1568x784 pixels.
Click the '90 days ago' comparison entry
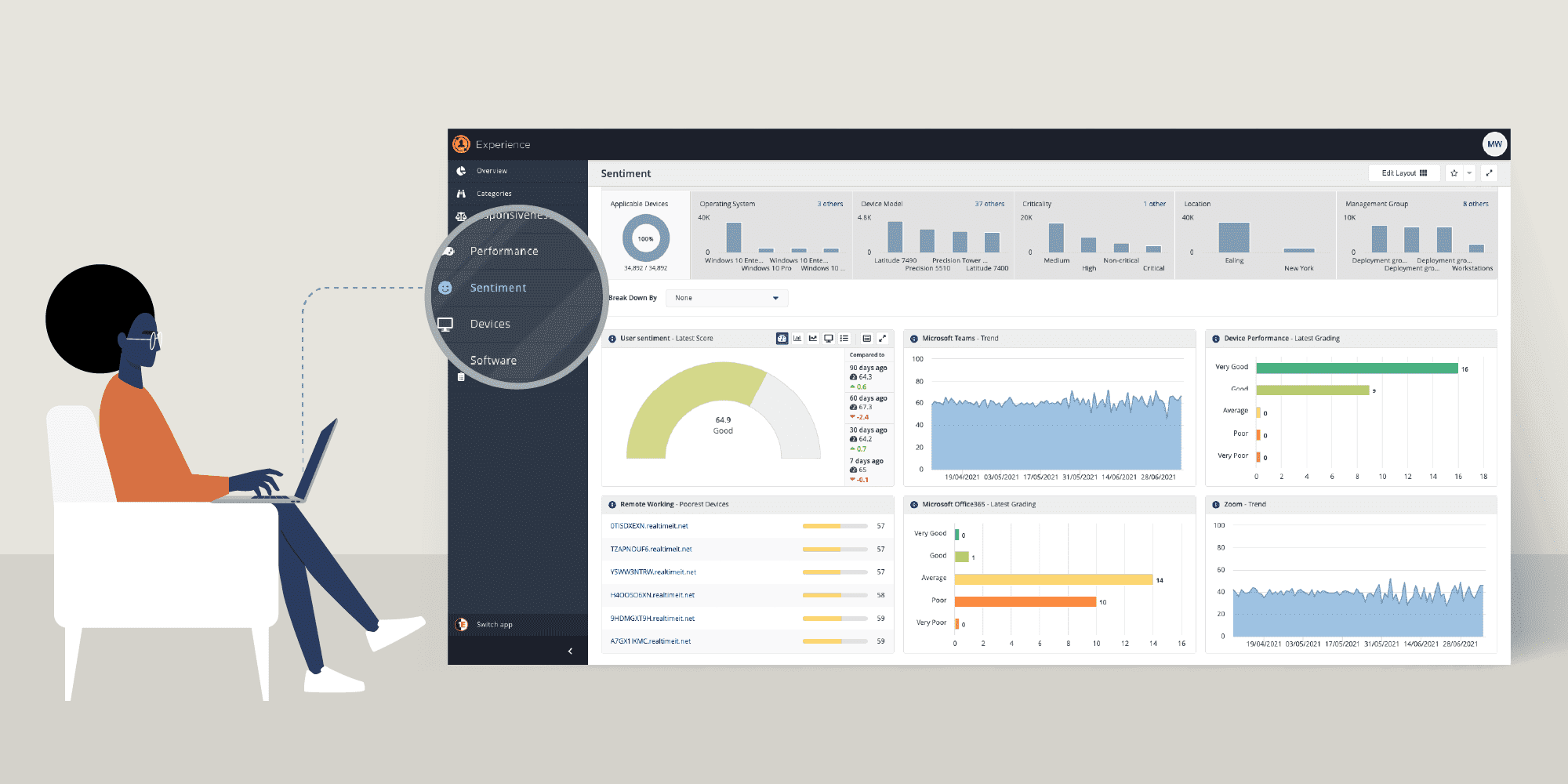(x=868, y=377)
